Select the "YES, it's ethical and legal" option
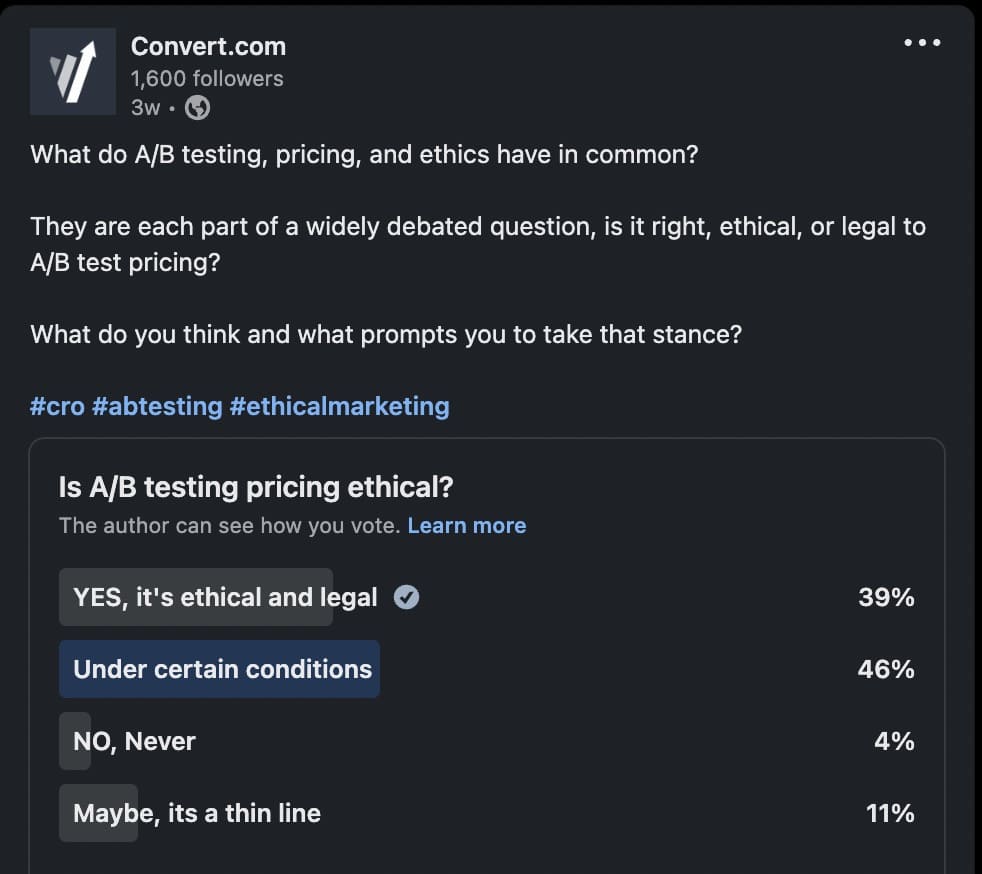The image size is (982, 874). point(225,597)
